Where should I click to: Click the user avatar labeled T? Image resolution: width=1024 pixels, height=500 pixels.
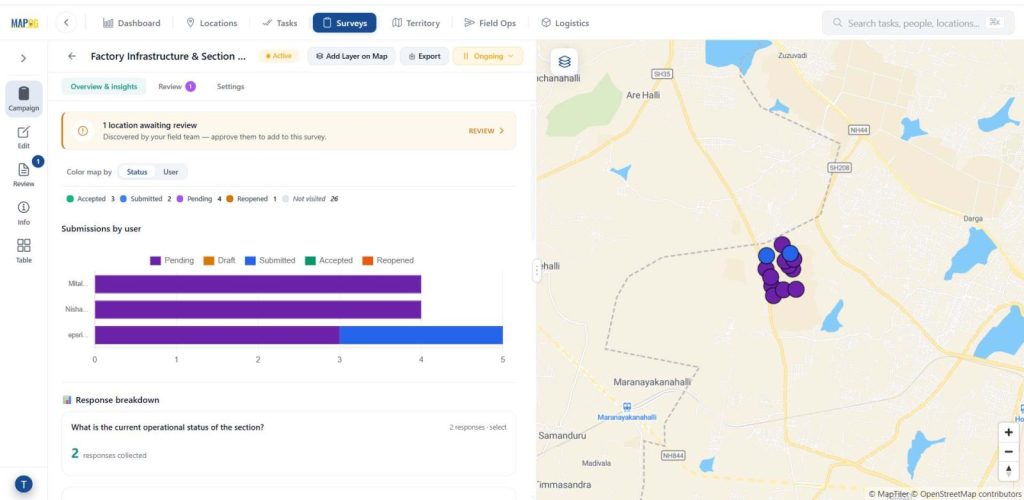24,484
